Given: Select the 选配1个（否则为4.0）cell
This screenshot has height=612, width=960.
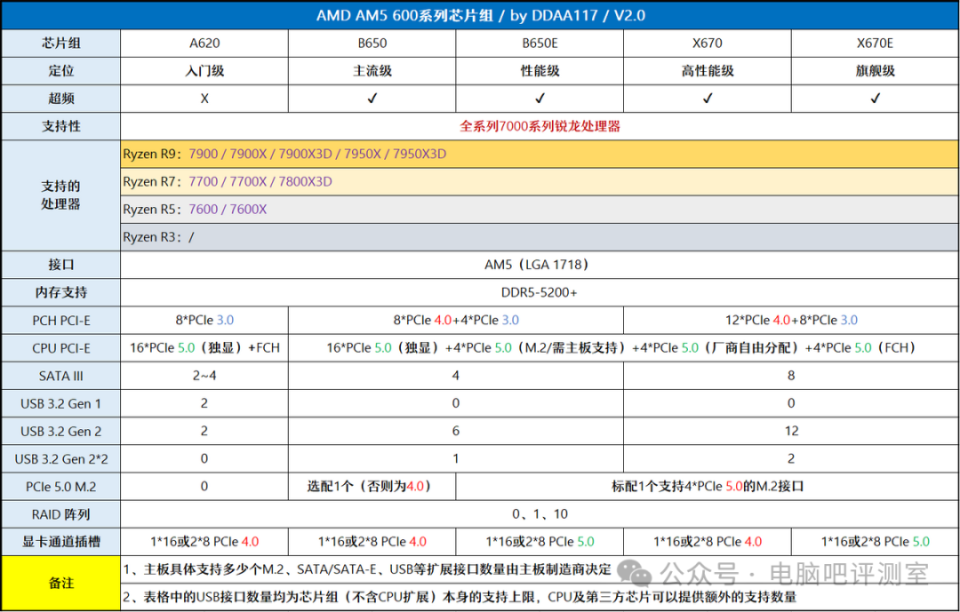Looking at the screenshot, I should click(x=372, y=487).
